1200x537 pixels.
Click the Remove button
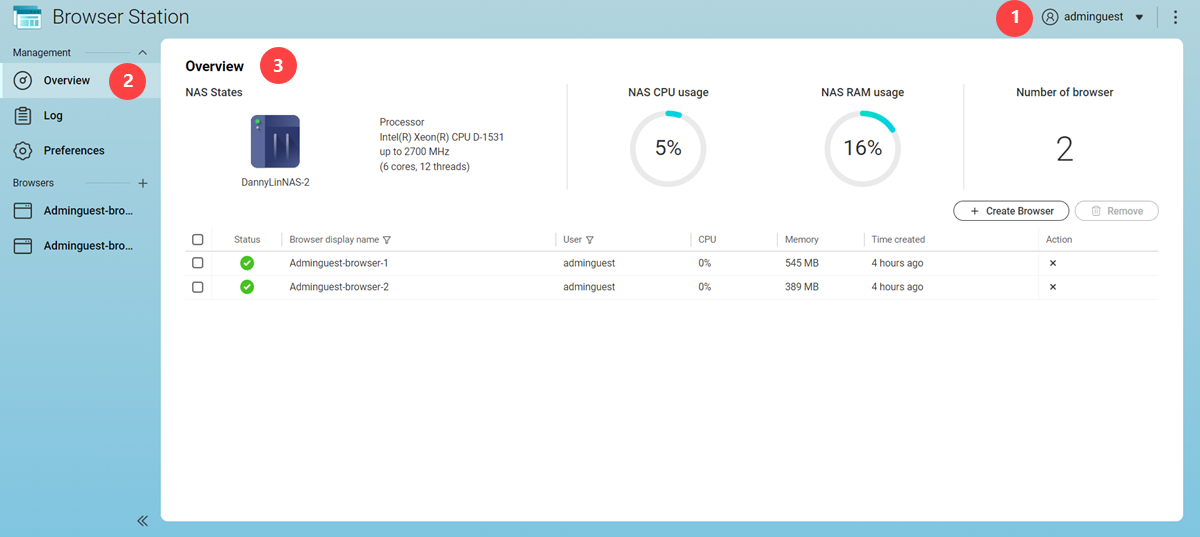point(1116,211)
